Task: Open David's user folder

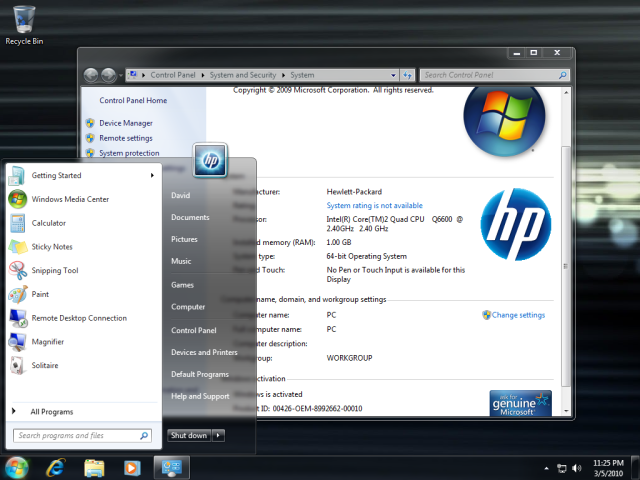Action: click(x=180, y=196)
